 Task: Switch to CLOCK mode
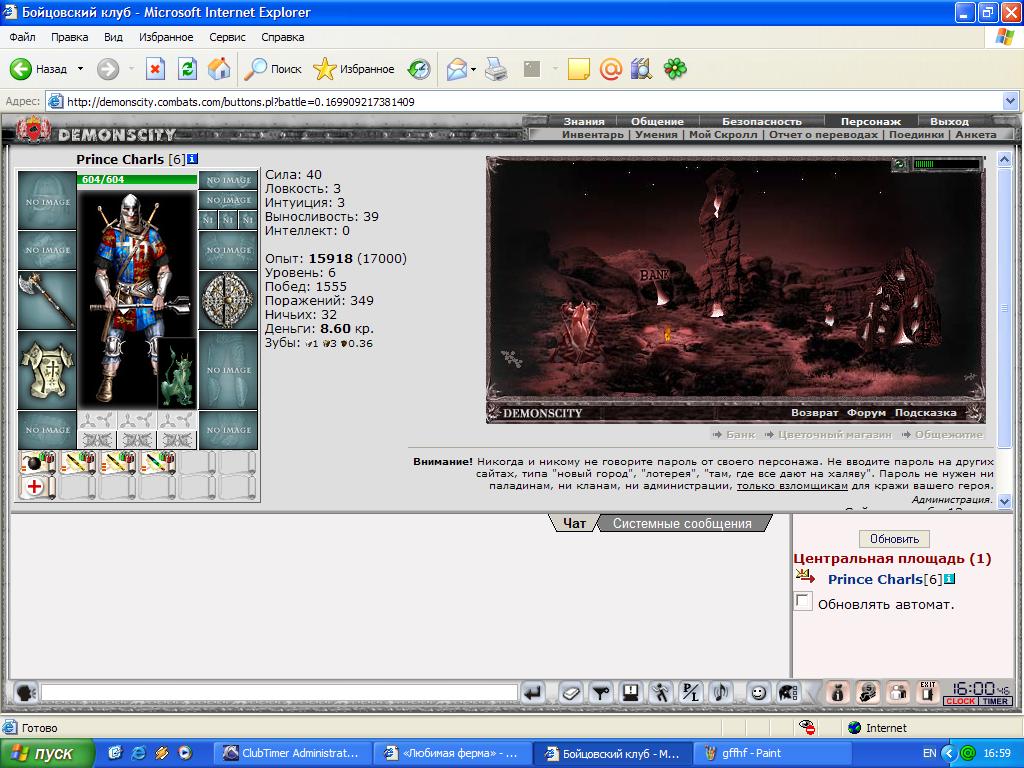point(960,701)
